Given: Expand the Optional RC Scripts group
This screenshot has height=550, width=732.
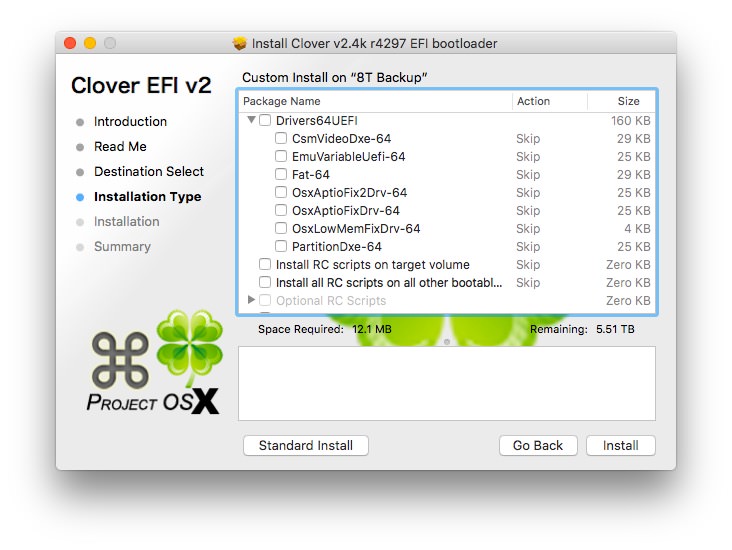Looking at the screenshot, I should [251, 300].
